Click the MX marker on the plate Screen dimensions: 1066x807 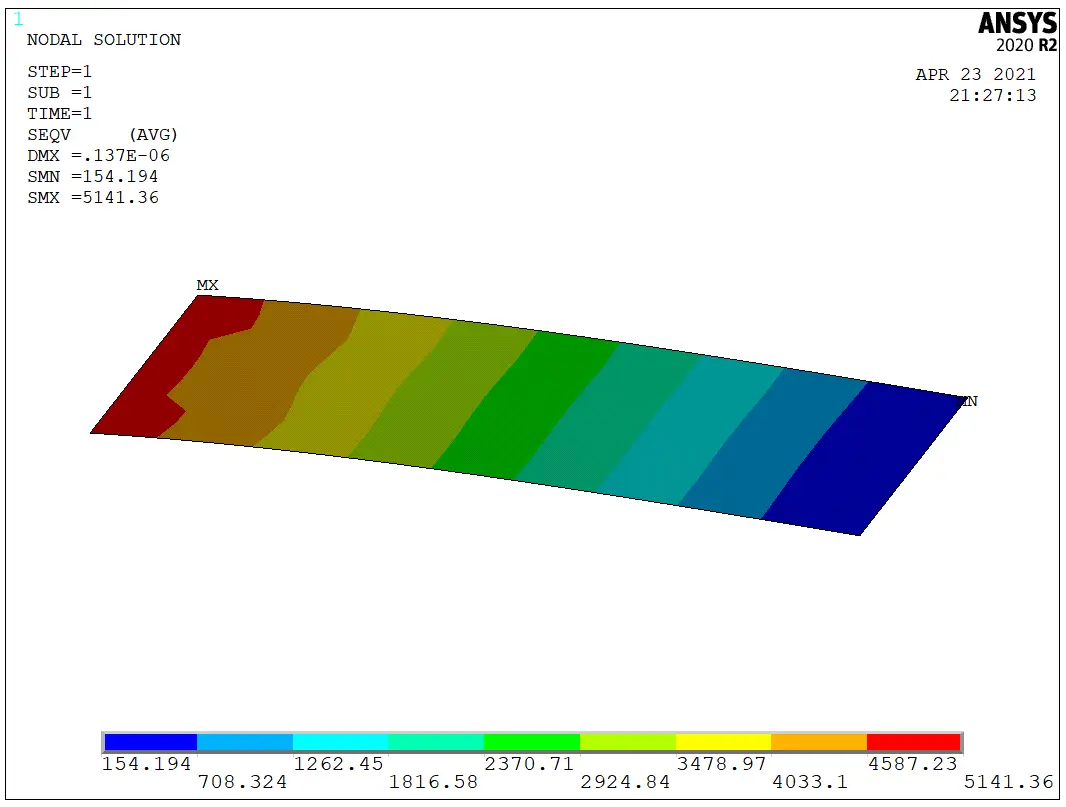[207, 285]
